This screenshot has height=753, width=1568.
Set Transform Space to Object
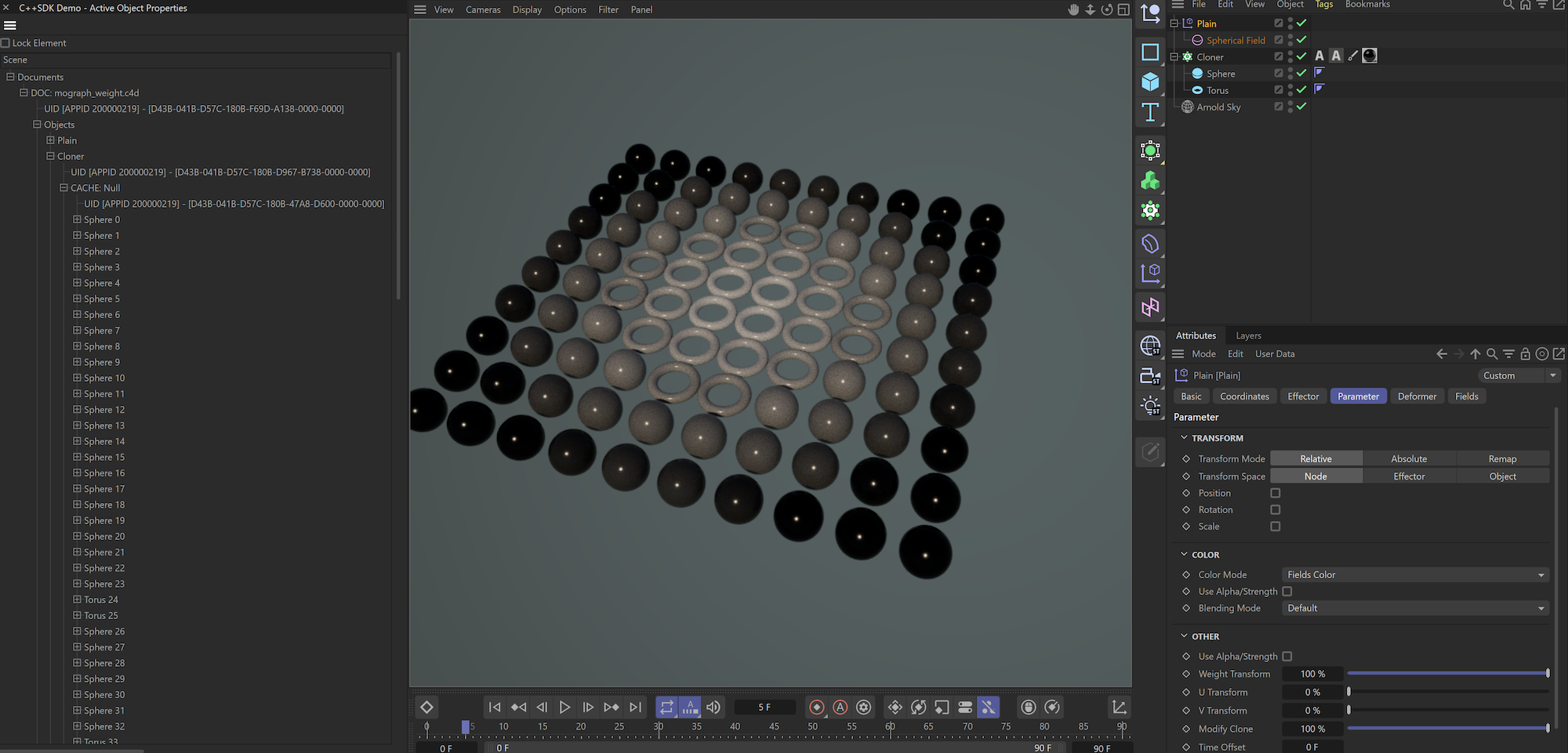point(1502,476)
